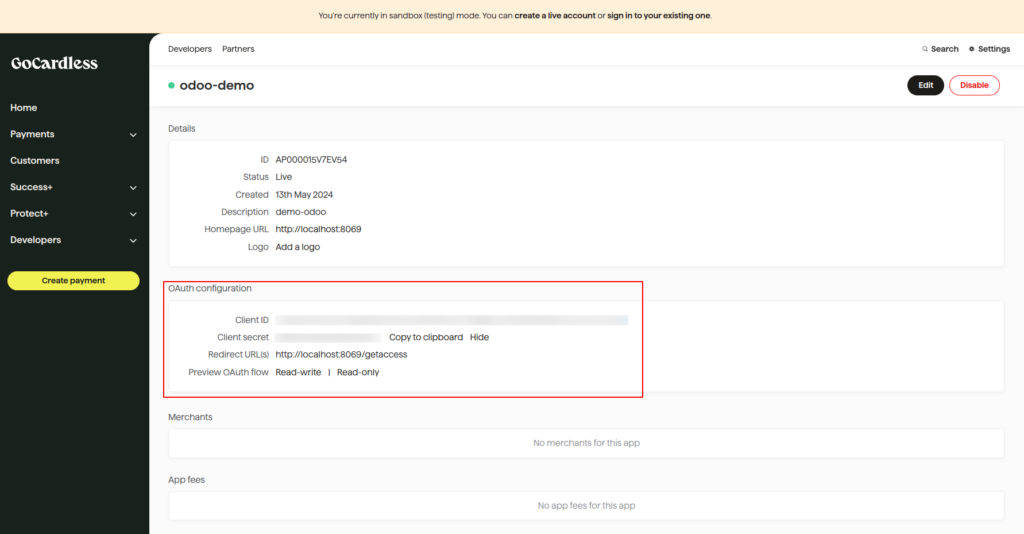Open Payments menu label in sidebar
This screenshot has height=534, width=1024.
click(32, 134)
